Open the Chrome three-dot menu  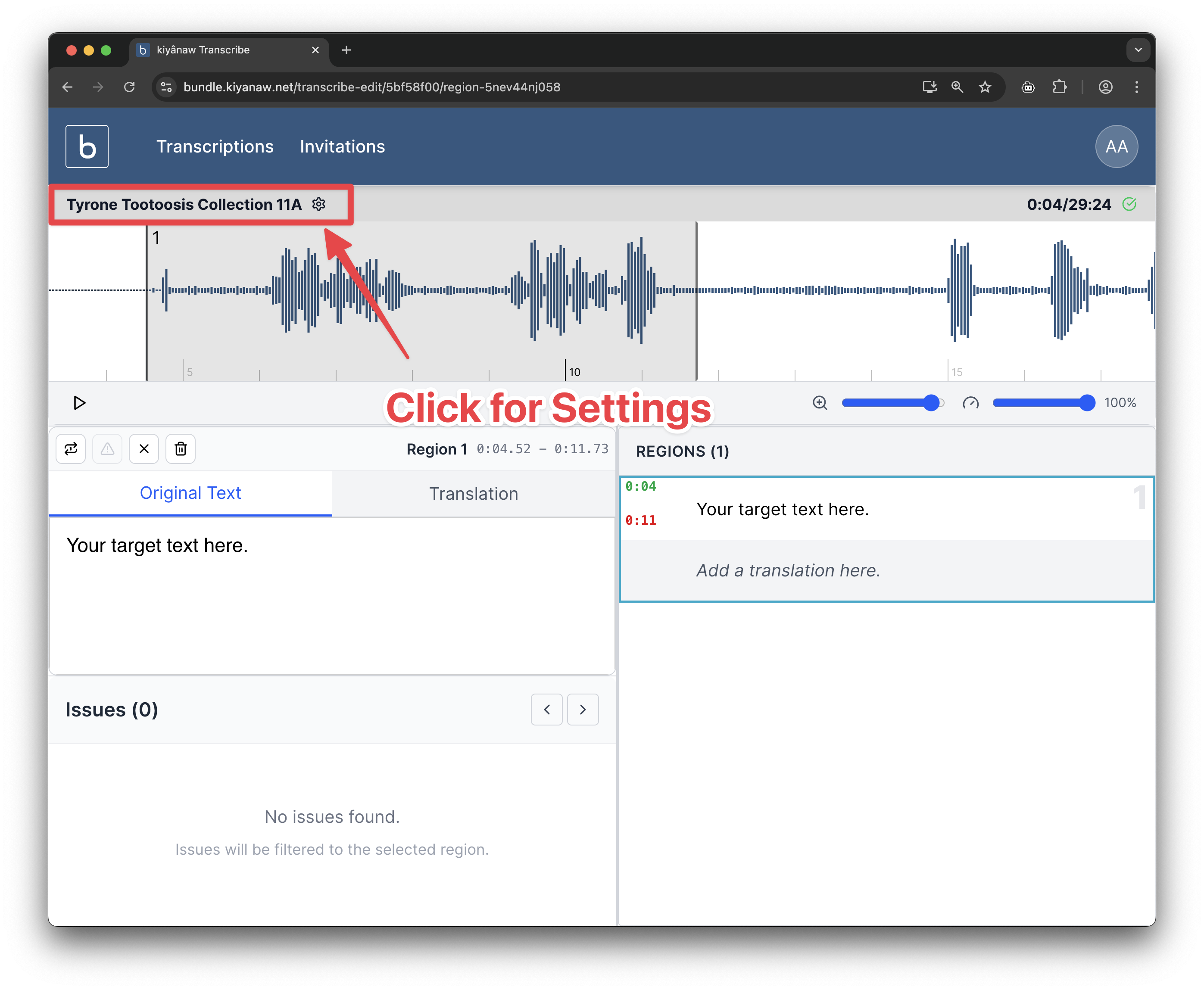1136,87
